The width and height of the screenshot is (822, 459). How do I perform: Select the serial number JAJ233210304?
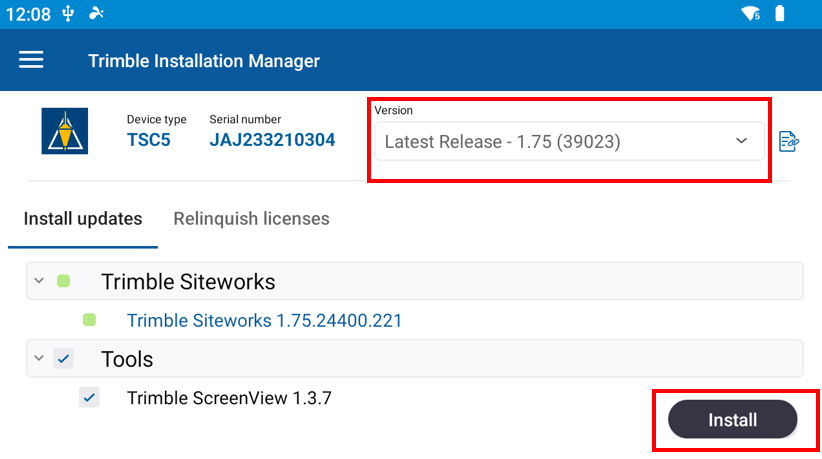click(x=272, y=140)
